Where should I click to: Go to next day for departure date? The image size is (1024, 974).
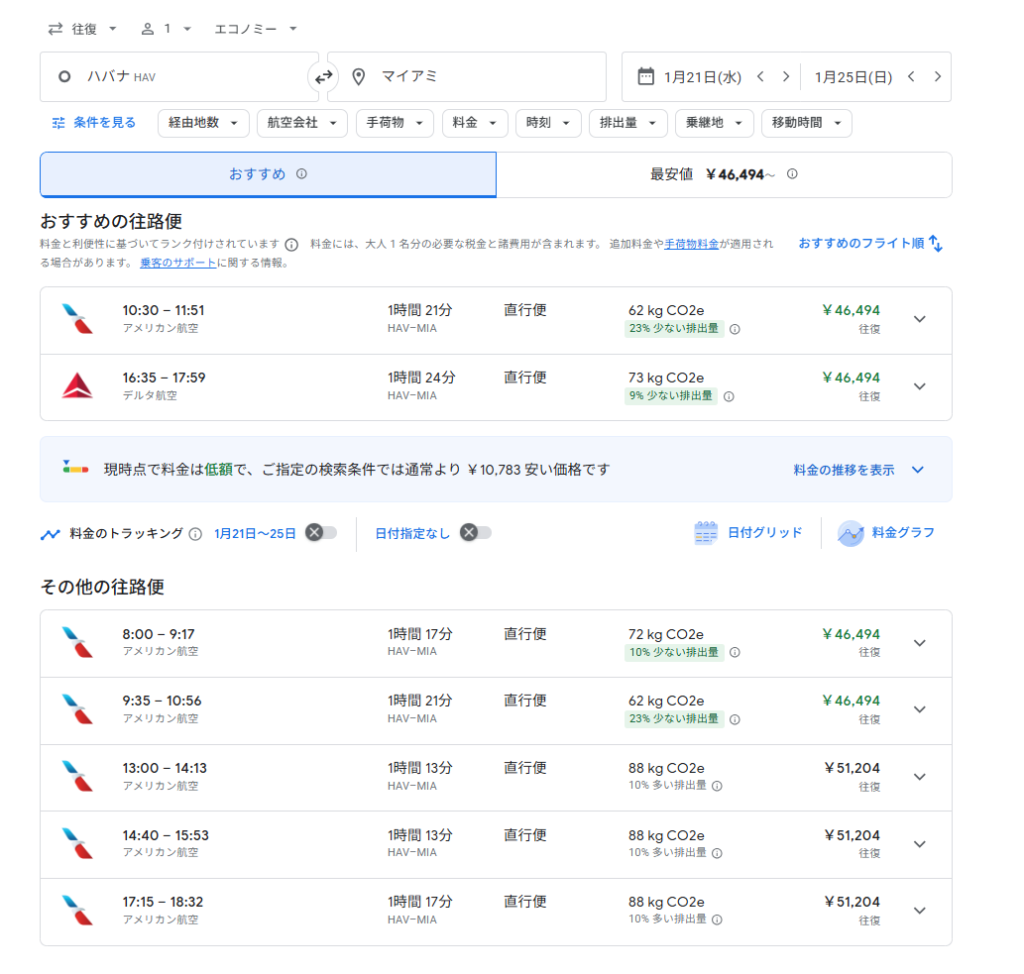point(786,77)
